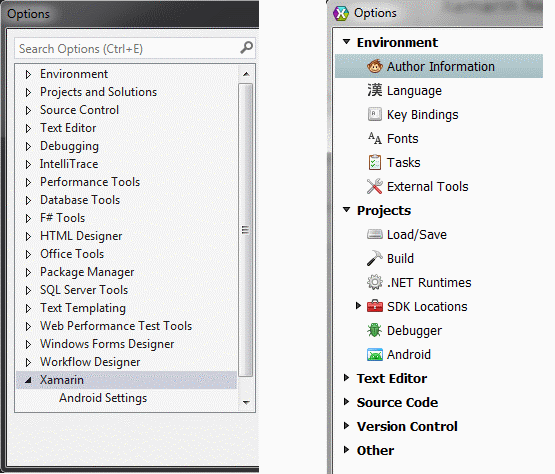Click the Key Bindings keycap icon
Image resolution: width=555 pixels, height=474 pixels.
point(374,114)
